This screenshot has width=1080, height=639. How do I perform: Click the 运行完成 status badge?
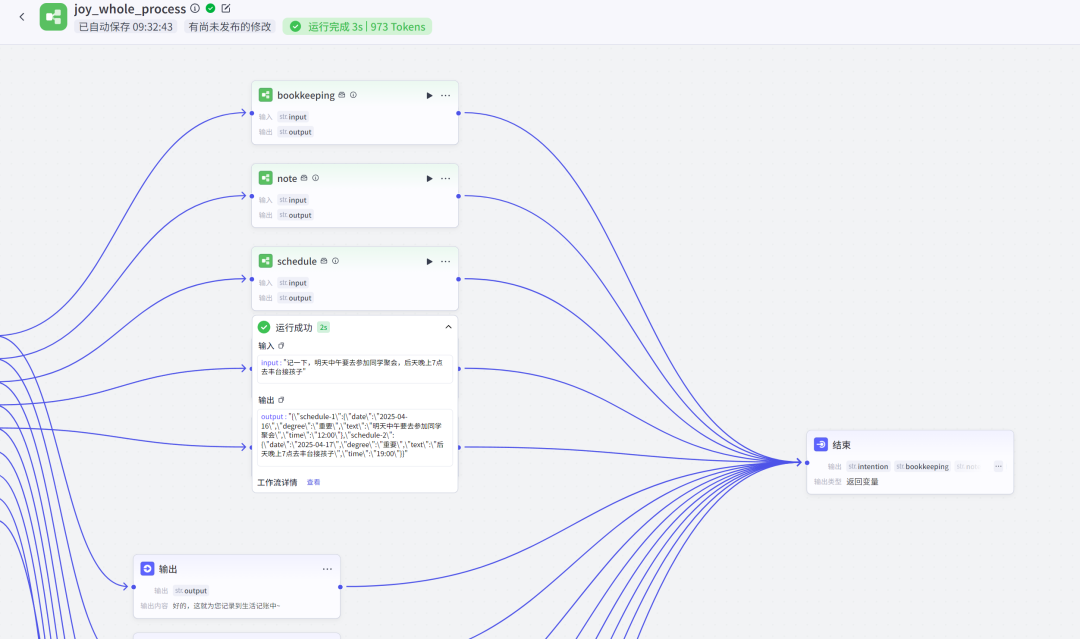[357, 26]
